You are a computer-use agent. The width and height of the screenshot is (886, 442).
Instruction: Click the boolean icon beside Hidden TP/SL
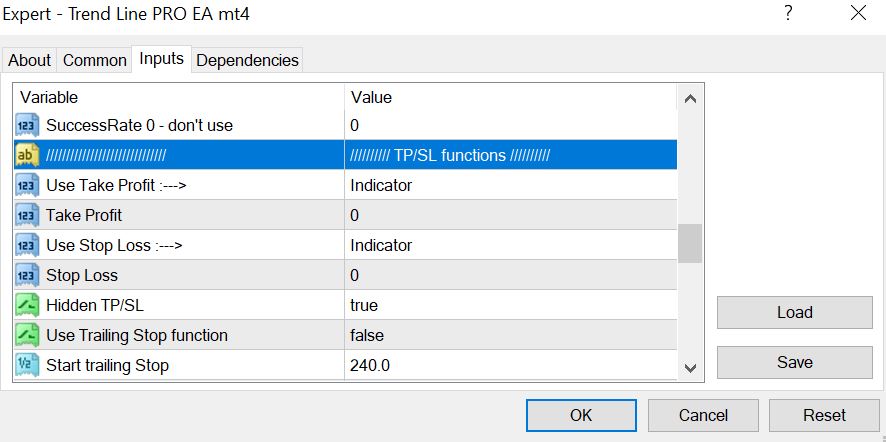pos(27,305)
